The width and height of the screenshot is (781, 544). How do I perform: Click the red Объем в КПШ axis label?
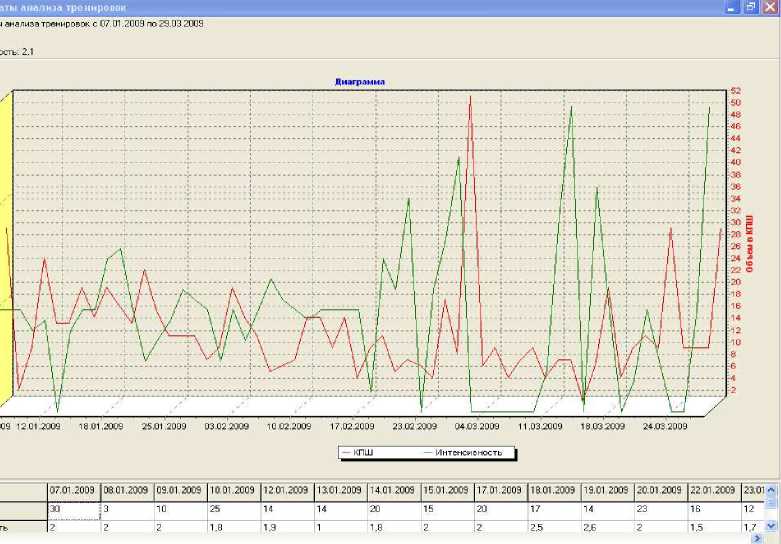[749, 244]
